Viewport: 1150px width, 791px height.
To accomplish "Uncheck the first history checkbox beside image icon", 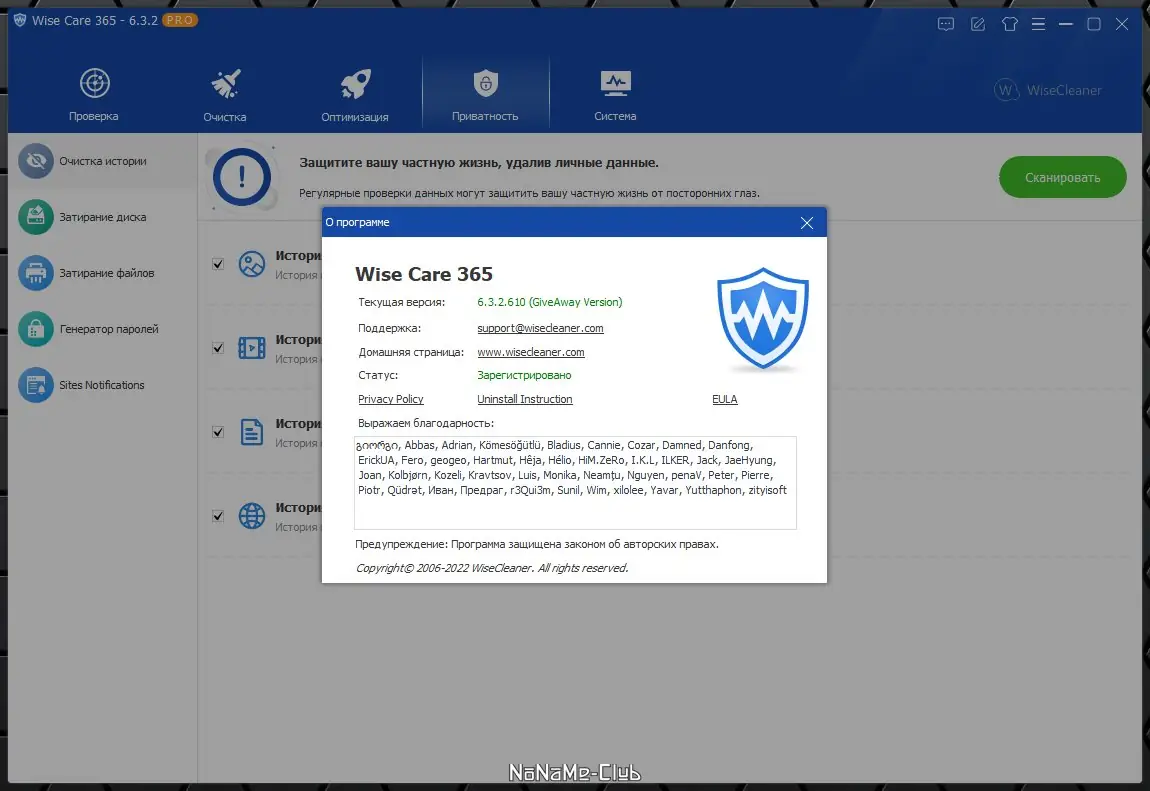I will coord(218,264).
